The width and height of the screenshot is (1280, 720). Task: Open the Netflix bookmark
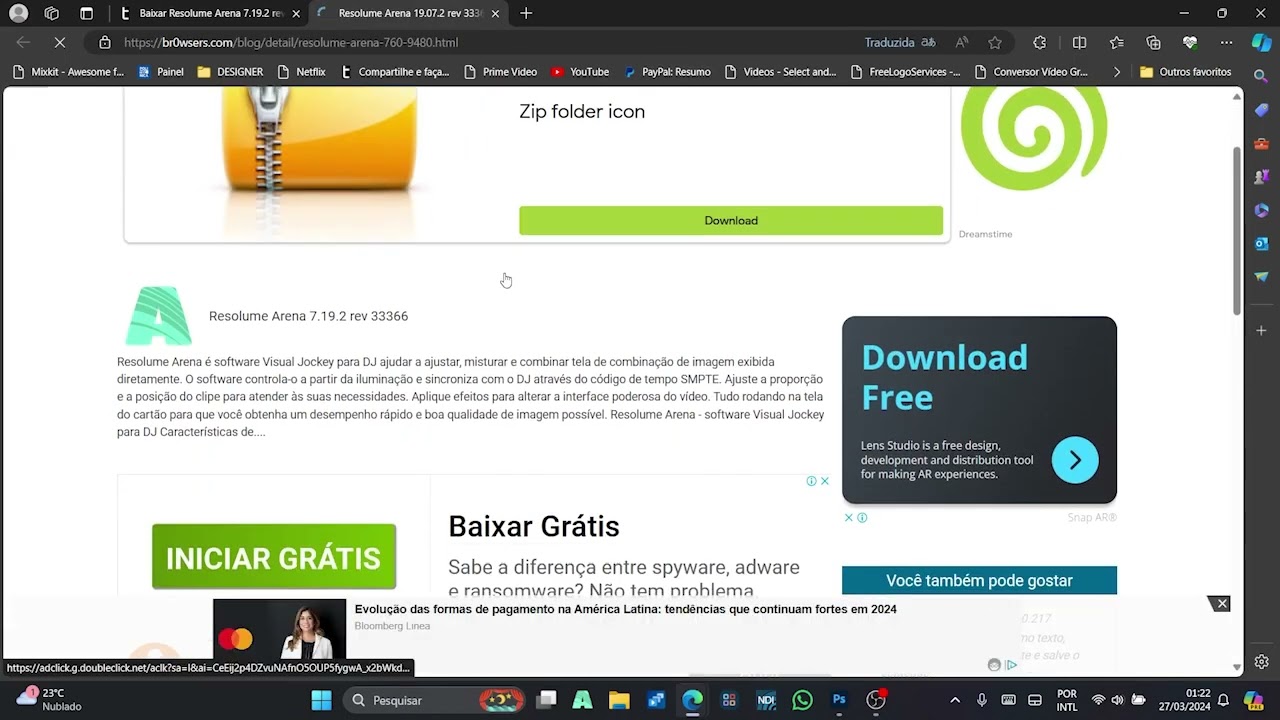pyautogui.click(x=301, y=72)
